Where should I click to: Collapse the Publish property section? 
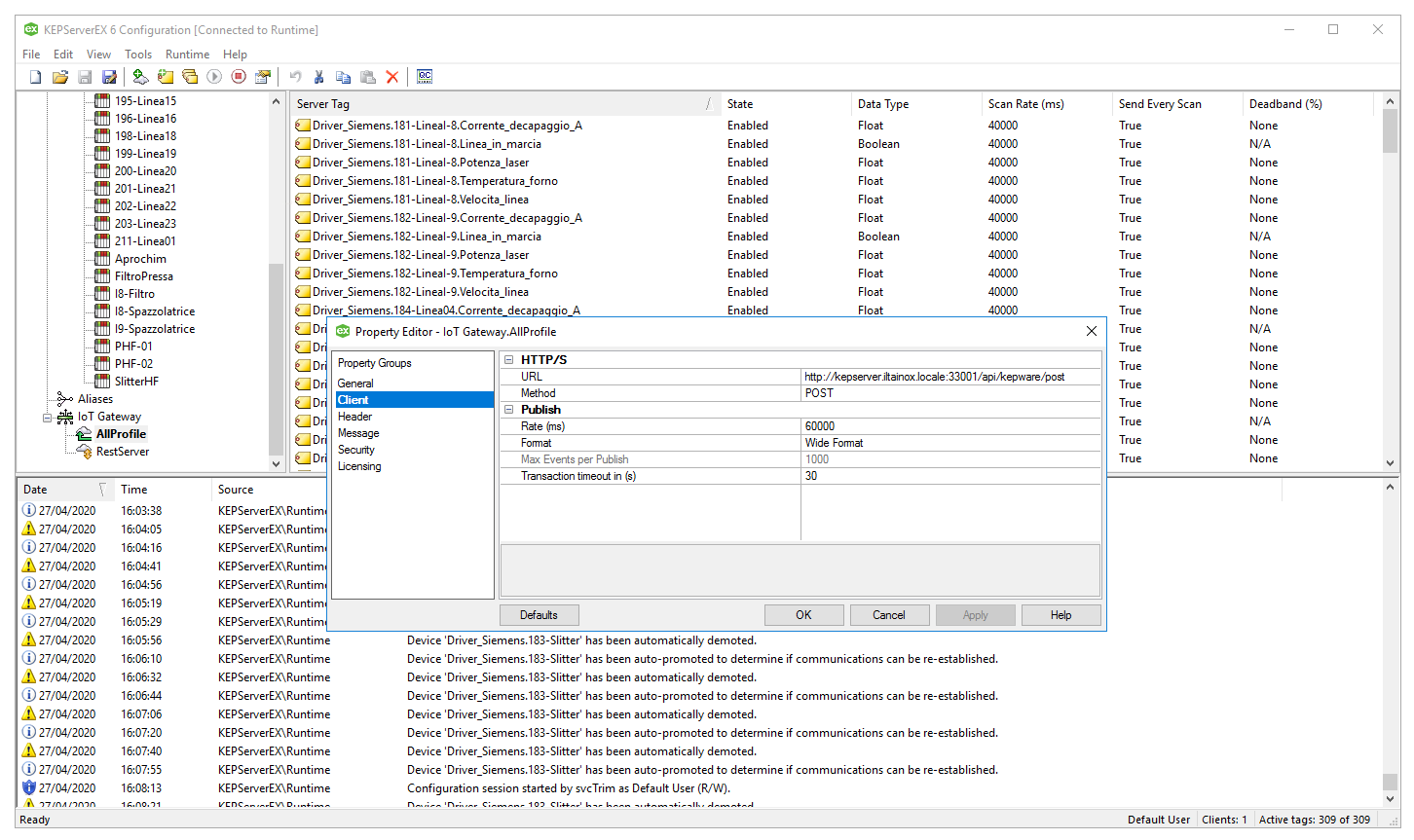click(x=508, y=410)
